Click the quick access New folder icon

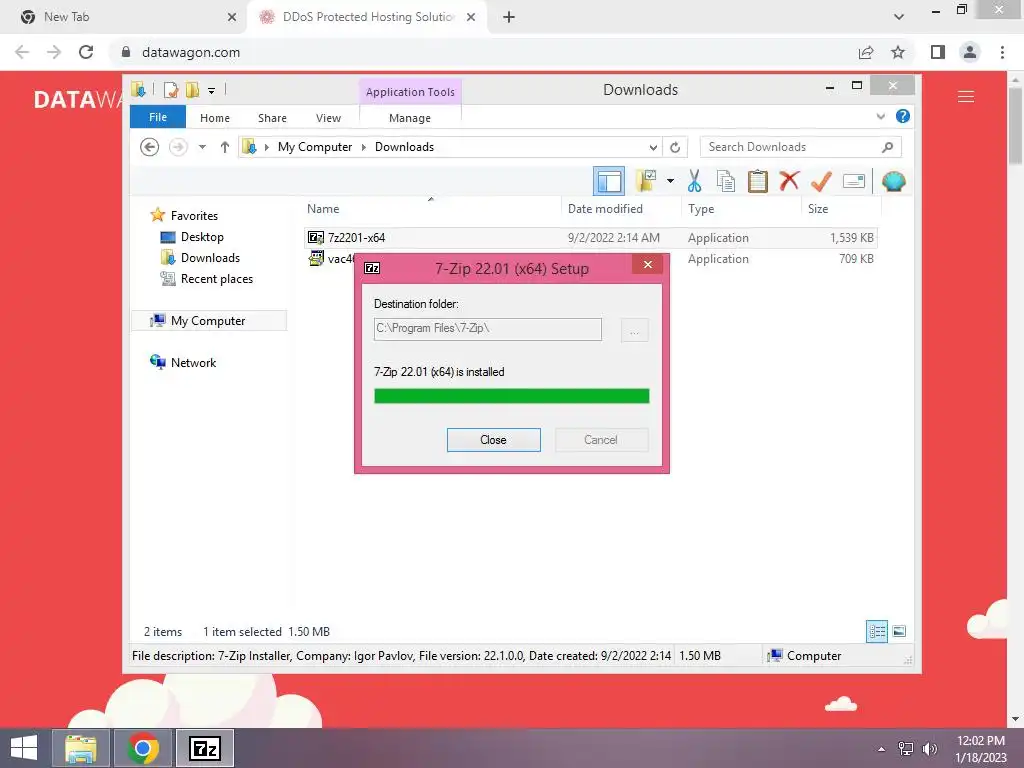point(192,90)
